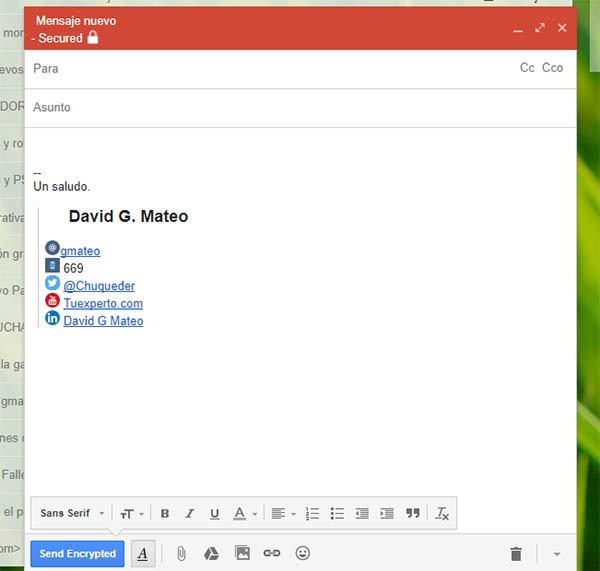Viewport: 600px width, 571px height.
Task: Click the Un saludo. text
Action: pos(62,187)
